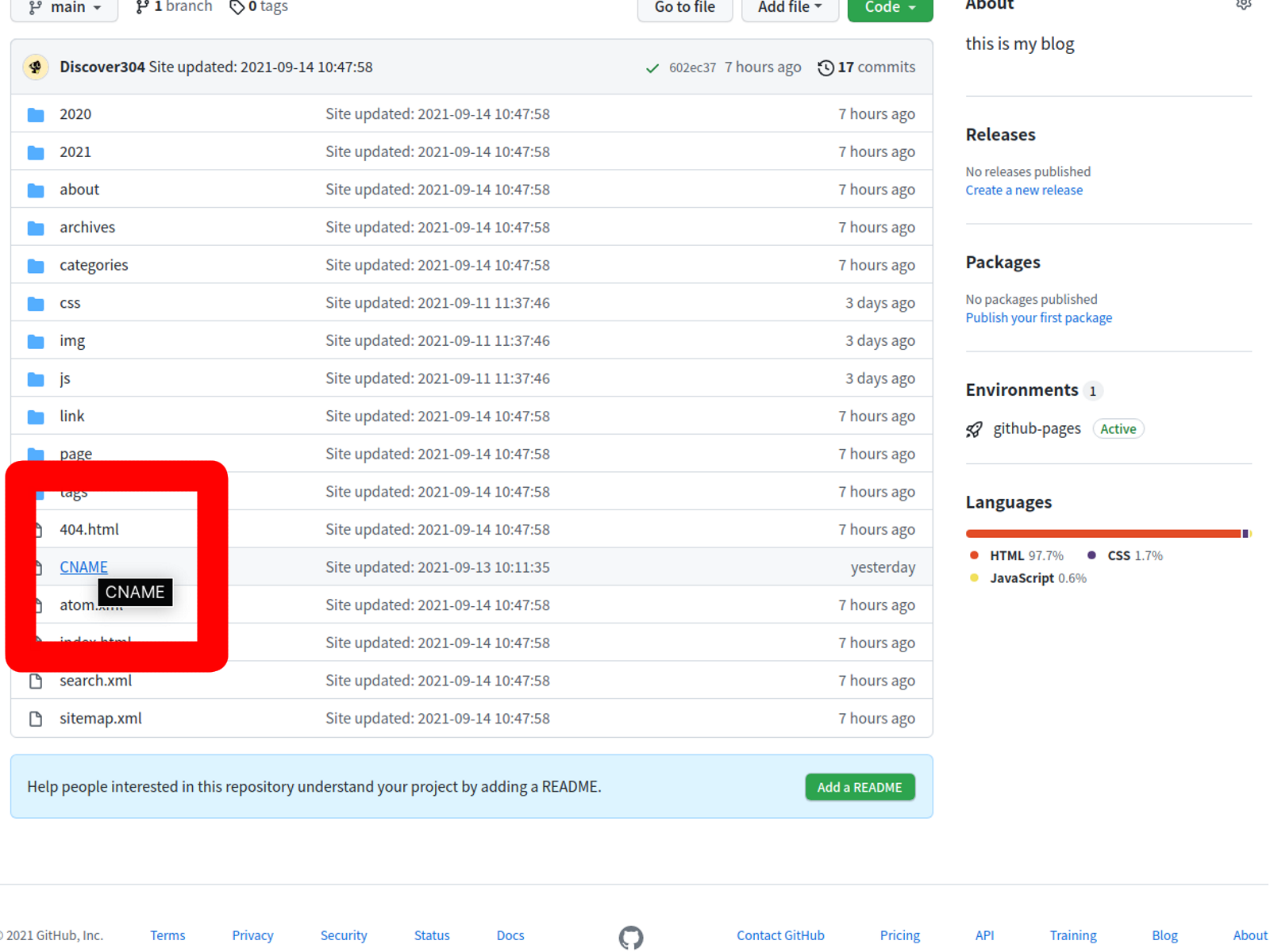Click the Add a README button
This screenshot has width=1270, height=952.
point(860,787)
